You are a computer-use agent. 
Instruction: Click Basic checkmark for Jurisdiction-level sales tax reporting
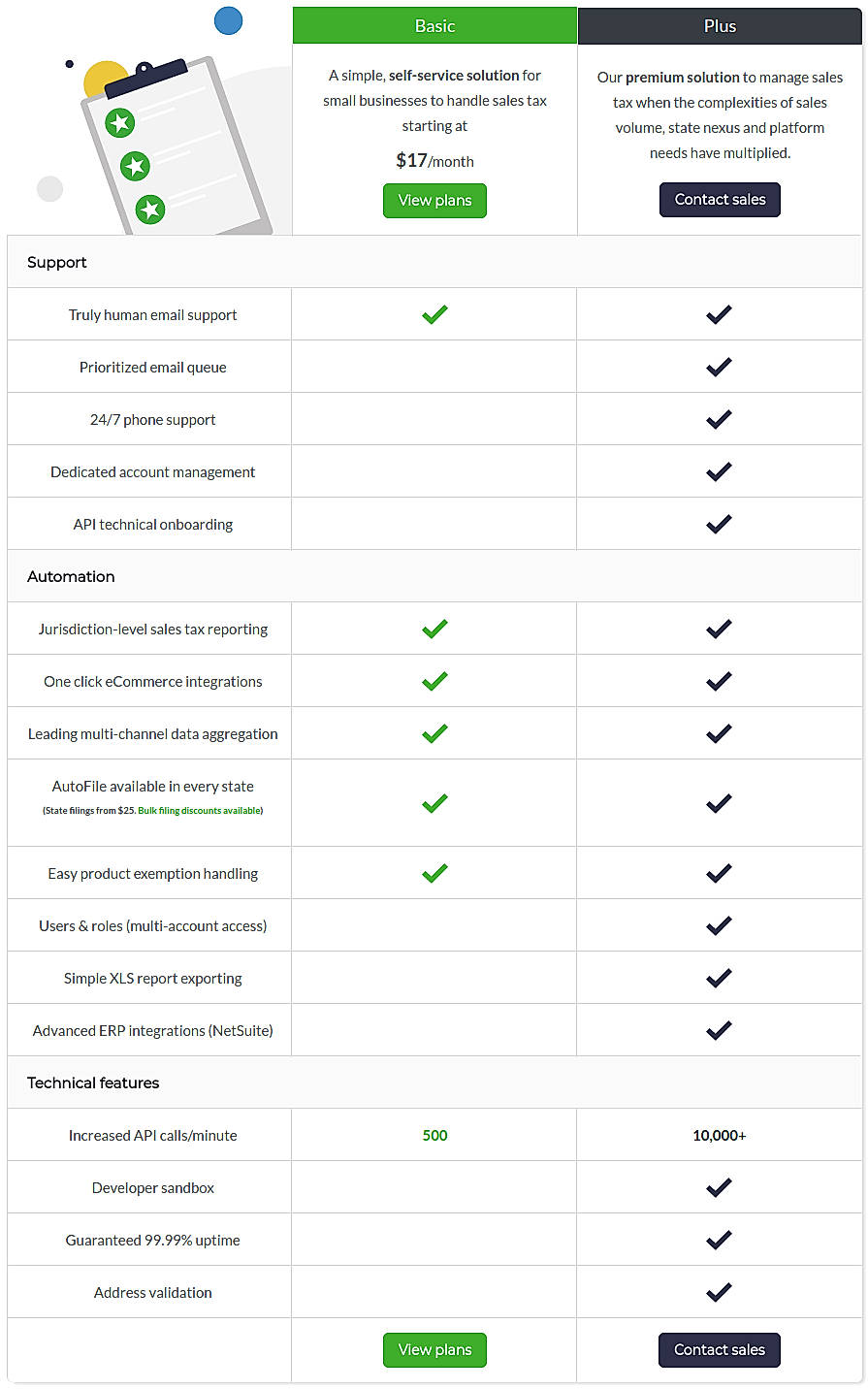coord(434,629)
